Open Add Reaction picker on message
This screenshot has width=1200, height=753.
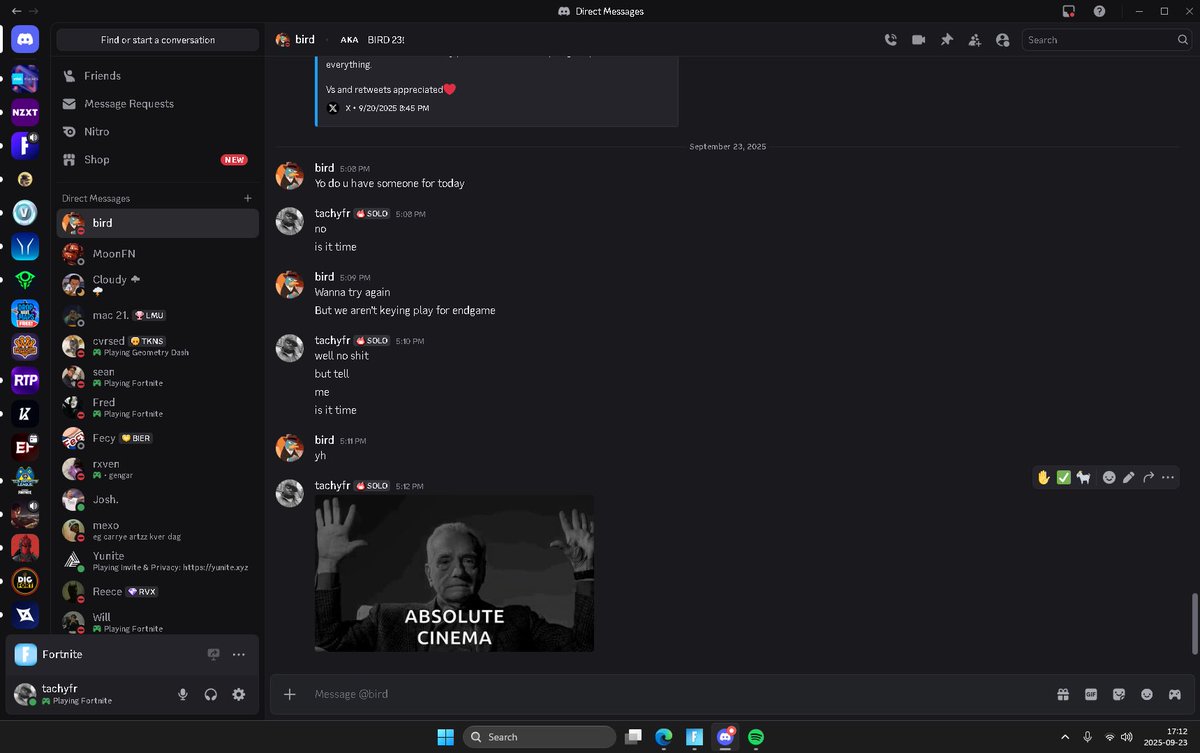[1109, 477]
